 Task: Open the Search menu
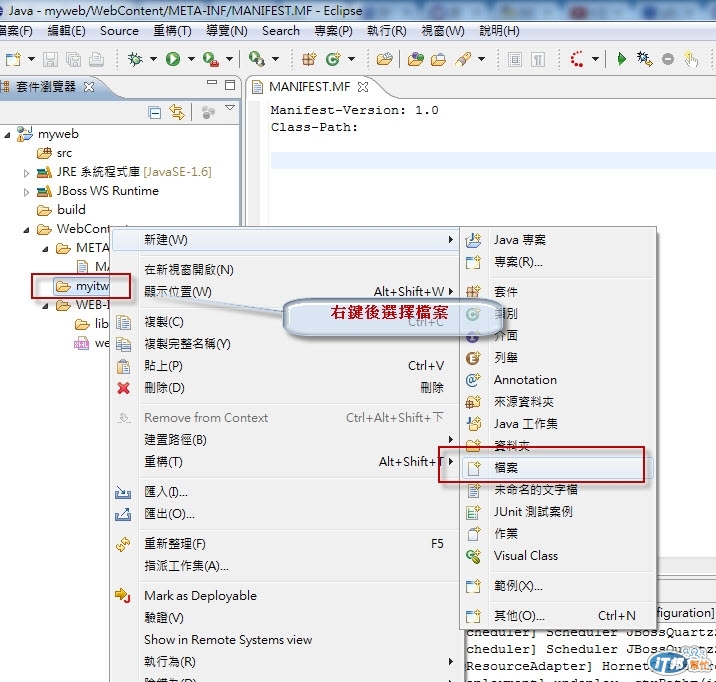(281, 31)
